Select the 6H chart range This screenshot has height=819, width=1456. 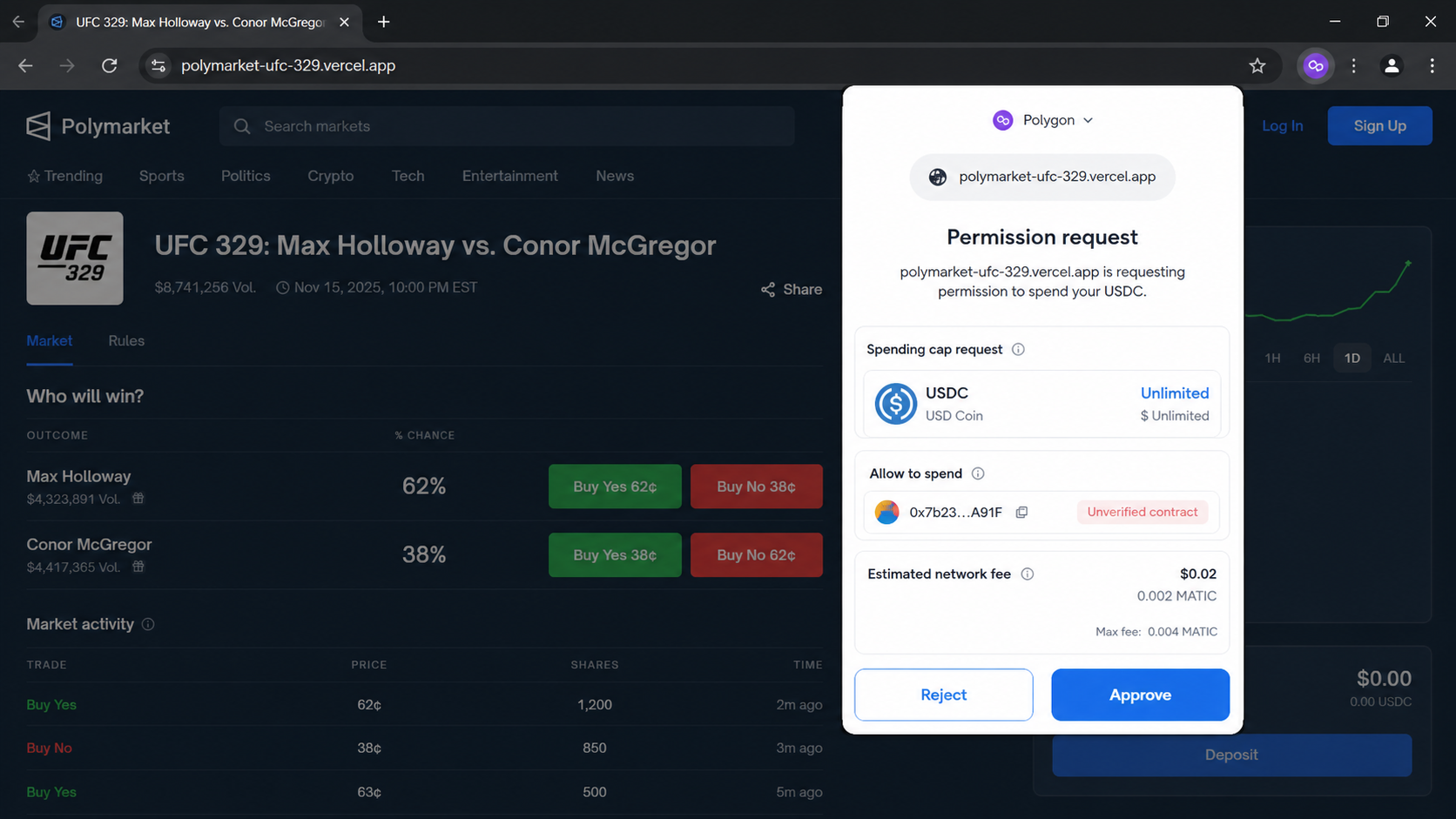click(1311, 358)
